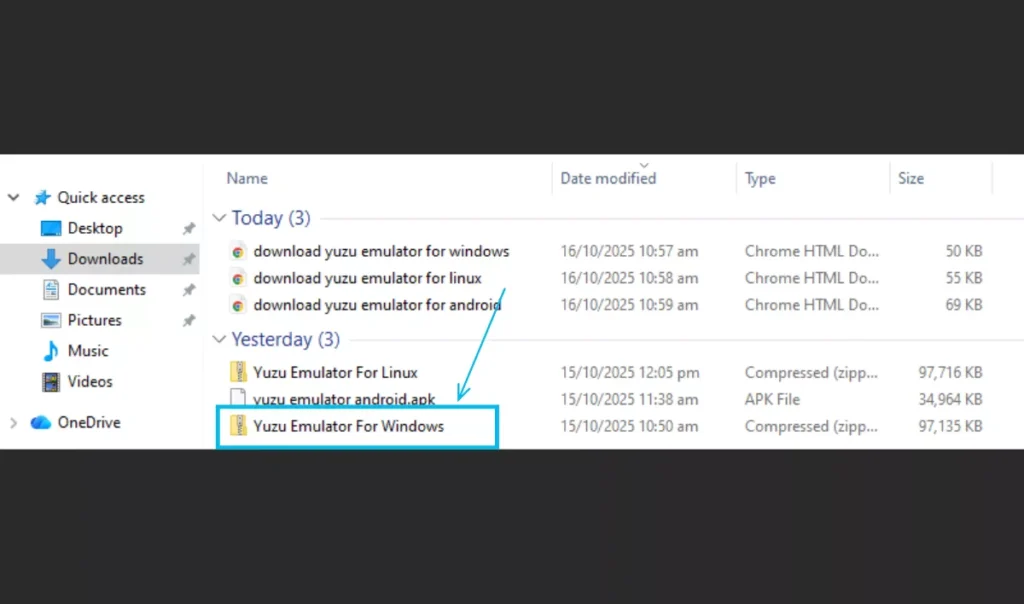The width and height of the screenshot is (1024, 604).
Task: Click the Music note icon
Action: (x=51, y=351)
